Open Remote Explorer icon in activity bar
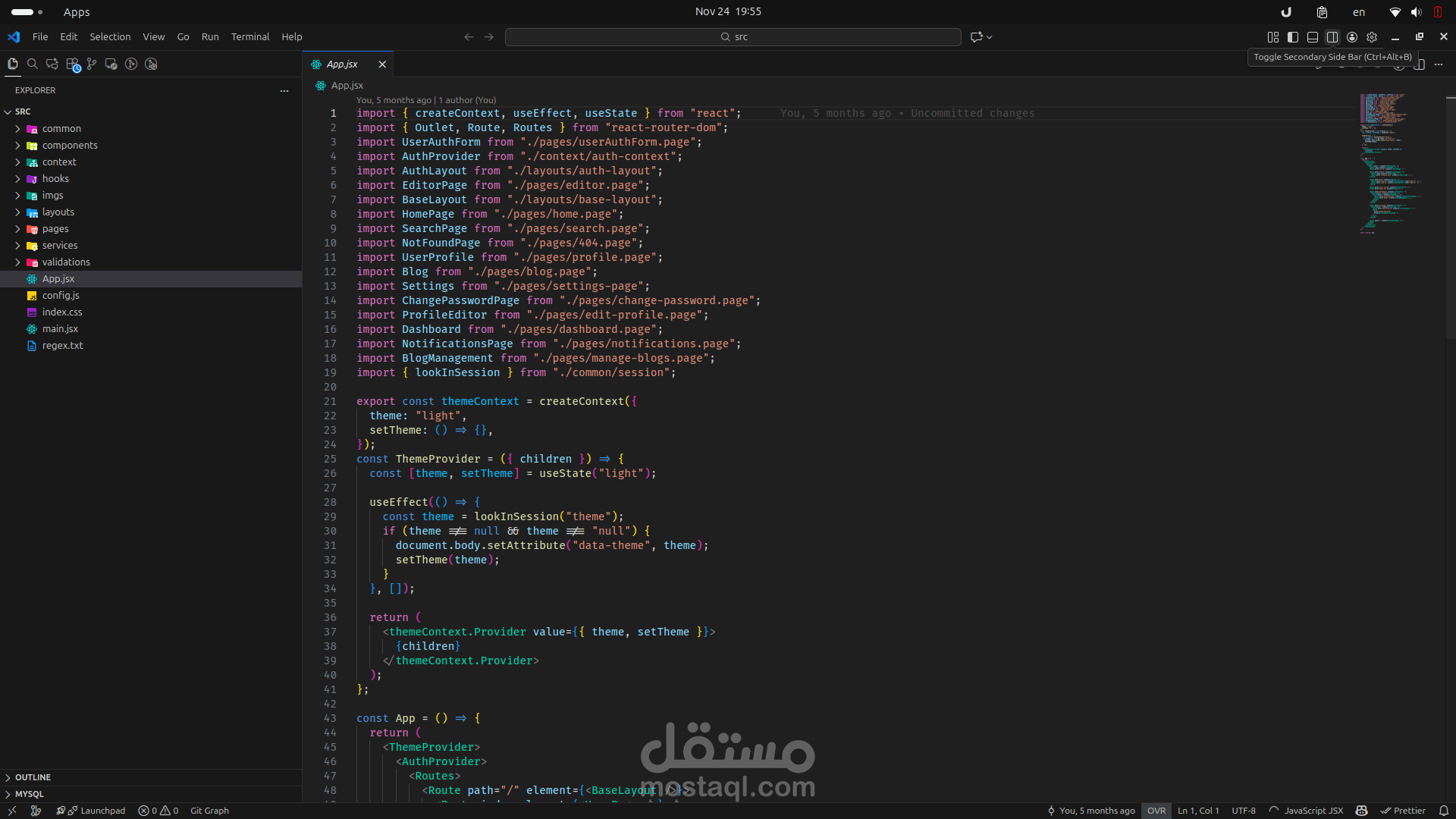The image size is (1456, 819). [111, 64]
